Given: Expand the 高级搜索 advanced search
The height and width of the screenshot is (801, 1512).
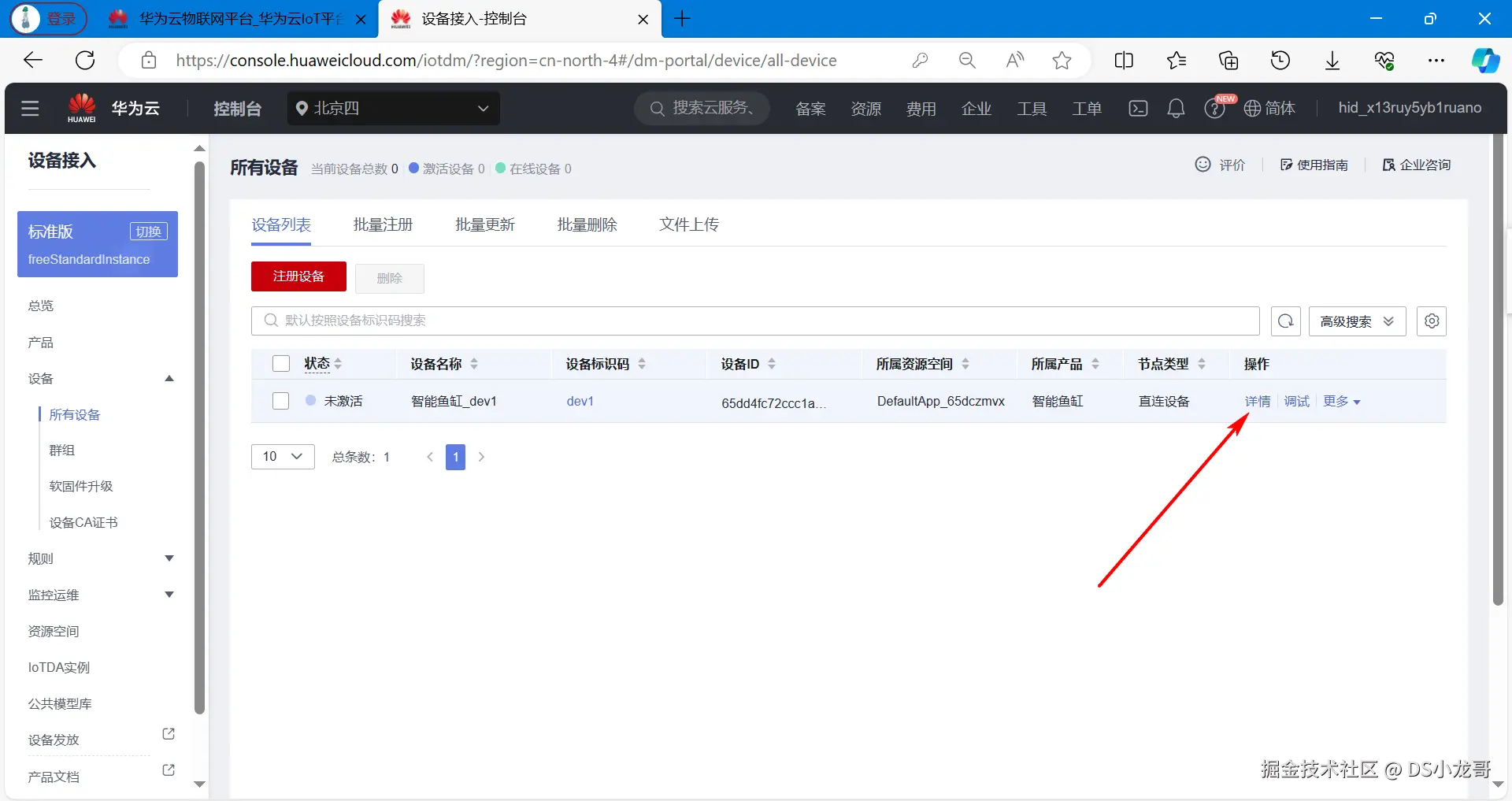Looking at the screenshot, I should tap(1357, 321).
